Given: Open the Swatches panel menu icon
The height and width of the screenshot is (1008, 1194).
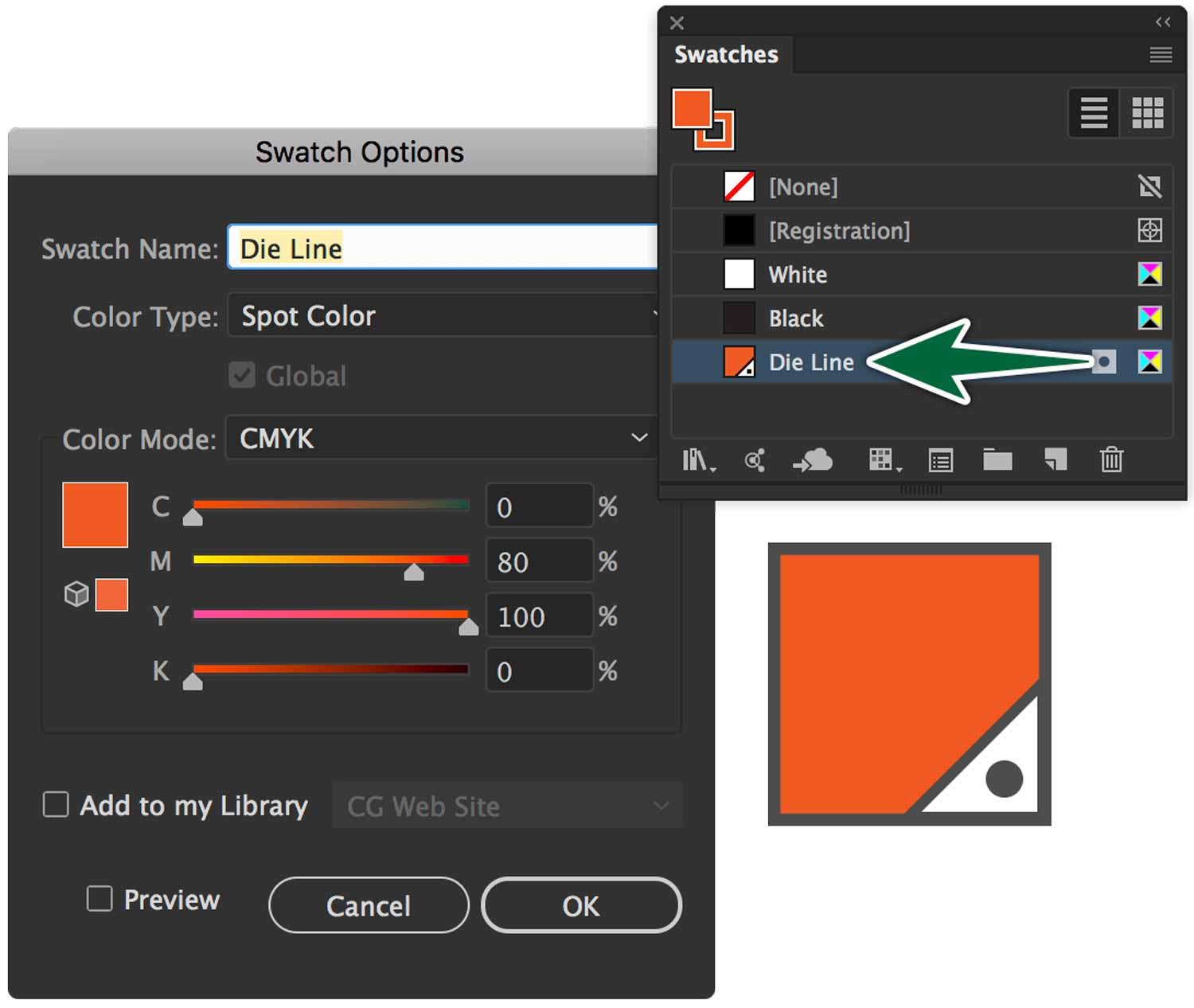Looking at the screenshot, I should click(1161, 54).
